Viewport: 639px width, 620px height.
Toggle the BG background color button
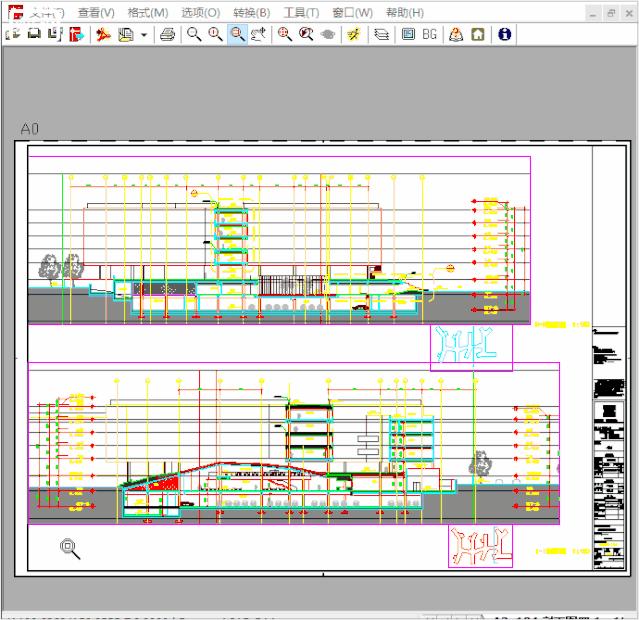[x=429, y=34]
